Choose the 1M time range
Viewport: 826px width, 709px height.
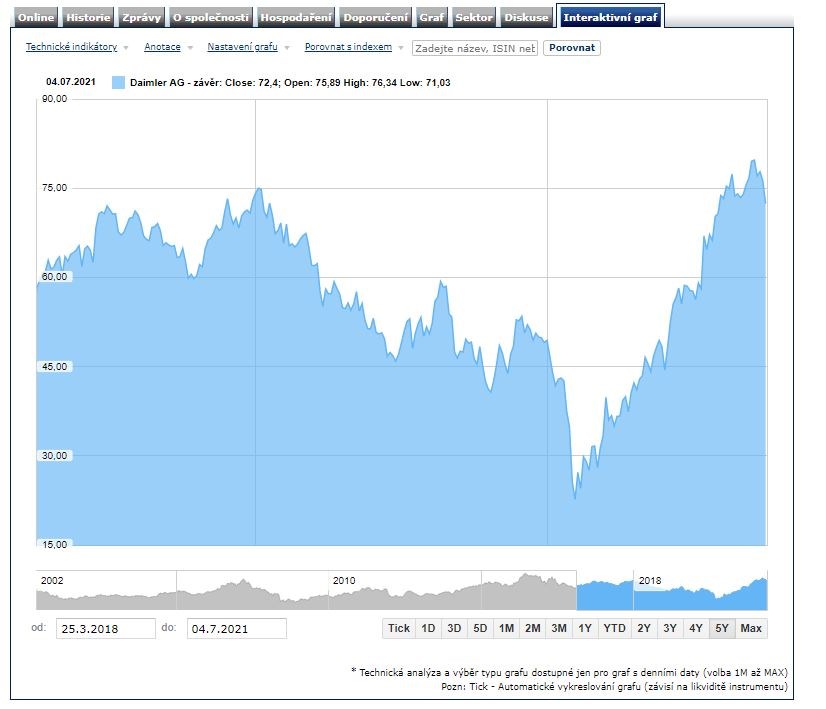[506, 628]
